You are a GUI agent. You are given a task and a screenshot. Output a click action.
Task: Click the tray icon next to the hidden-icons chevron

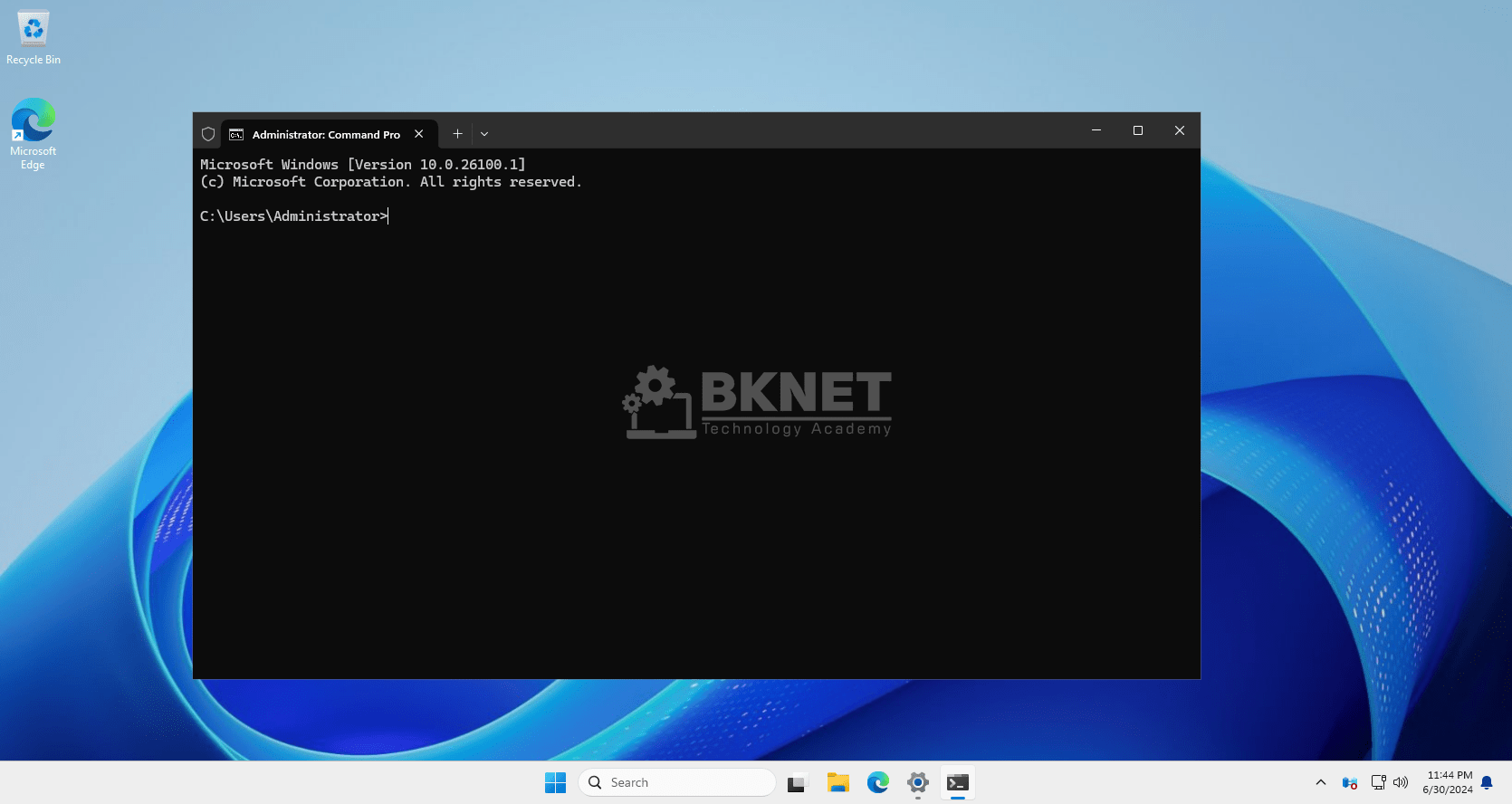point(1350,782)
